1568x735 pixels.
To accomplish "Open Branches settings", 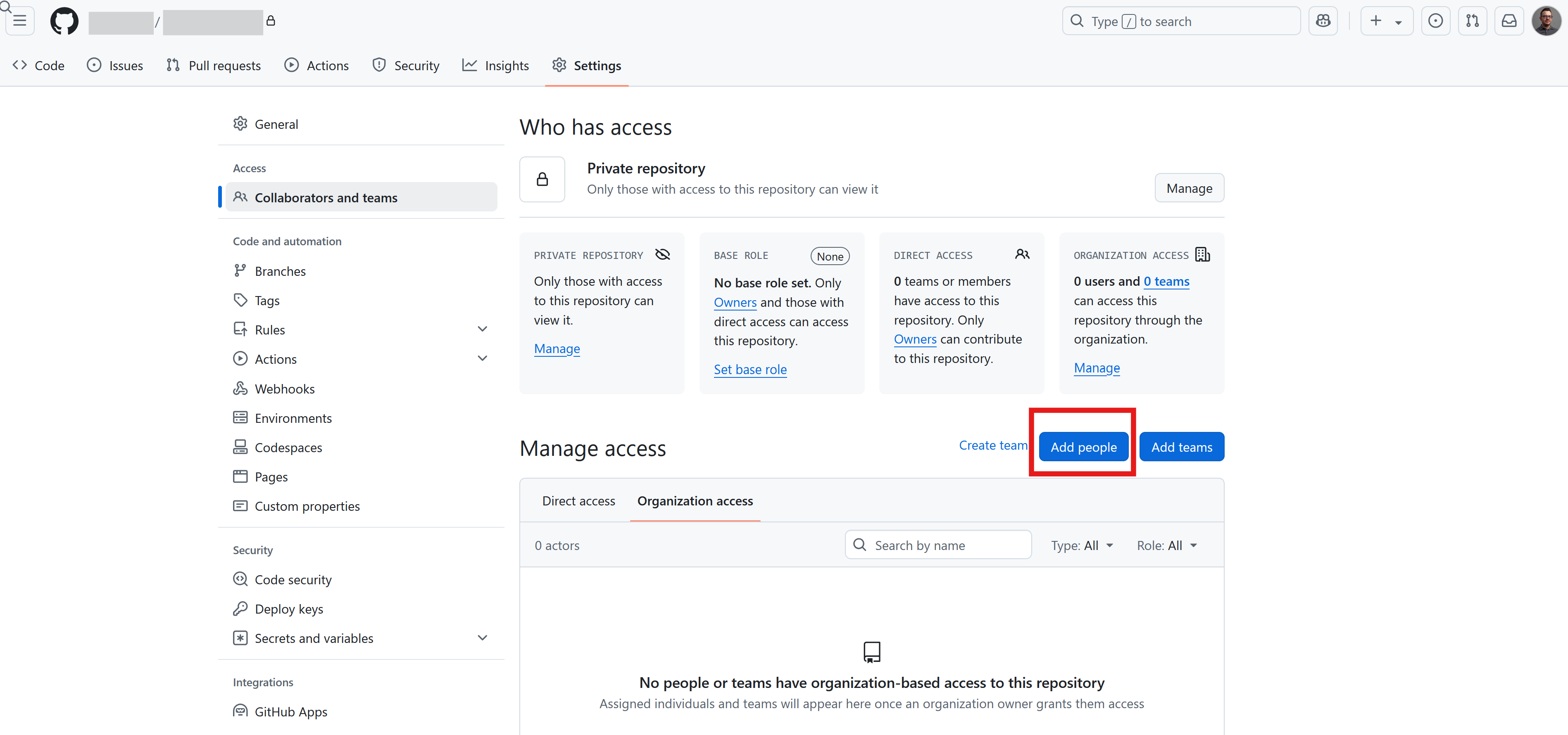I will click(361, 271).
